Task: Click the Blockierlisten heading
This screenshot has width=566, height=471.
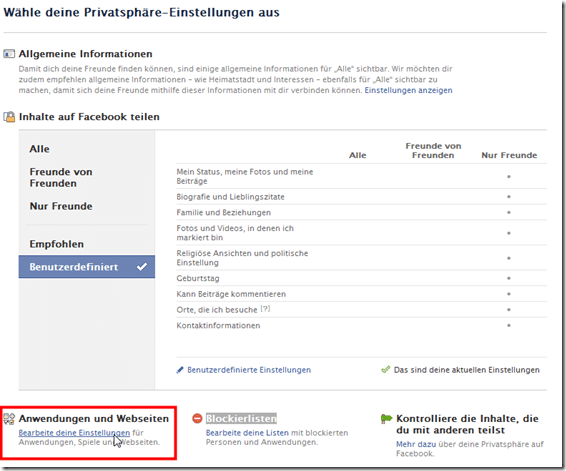Action: point(241,419)
